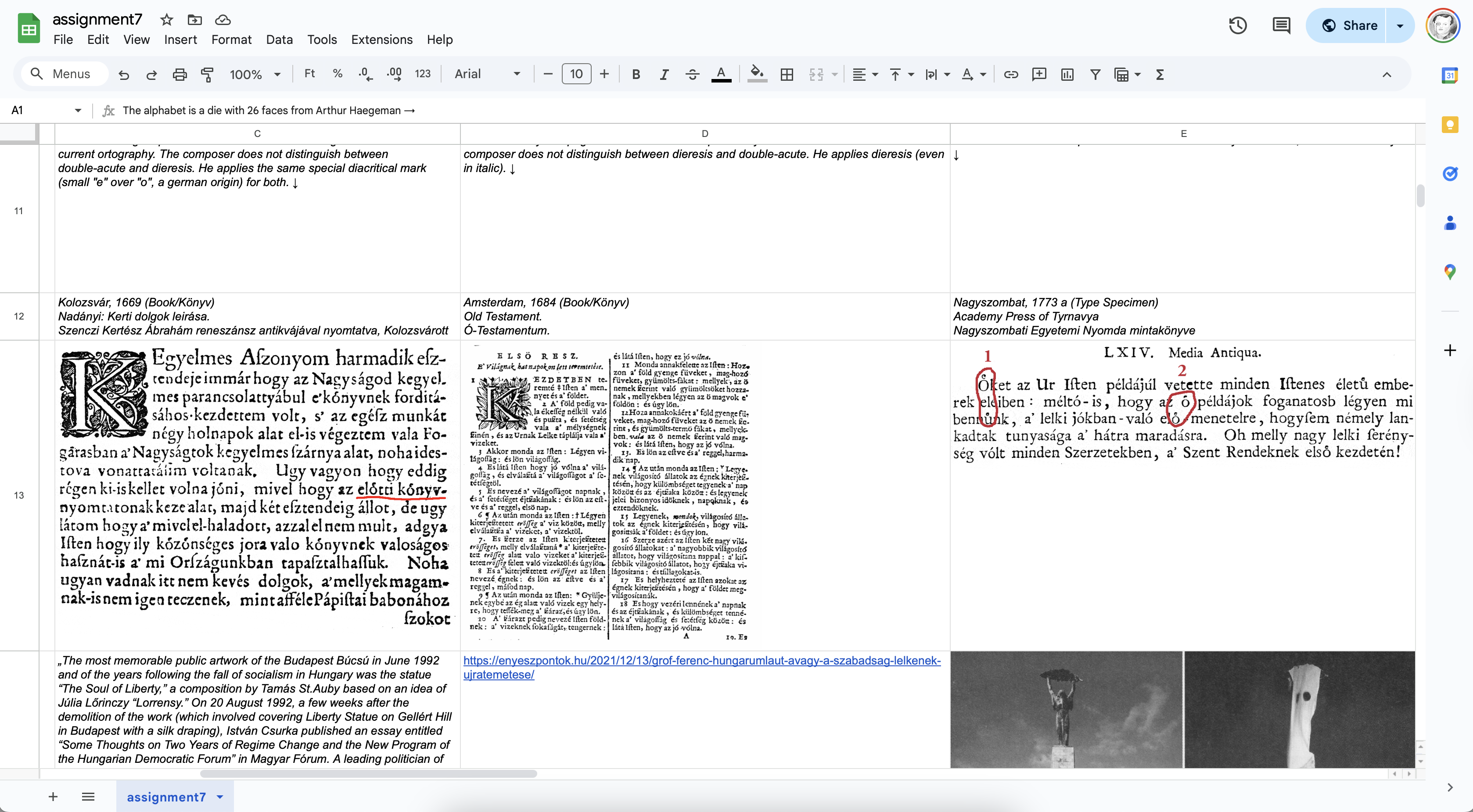This screenshot has height=812, width=1473.
Task: Toggle strikethrough formatting
Action: point(692,74)
